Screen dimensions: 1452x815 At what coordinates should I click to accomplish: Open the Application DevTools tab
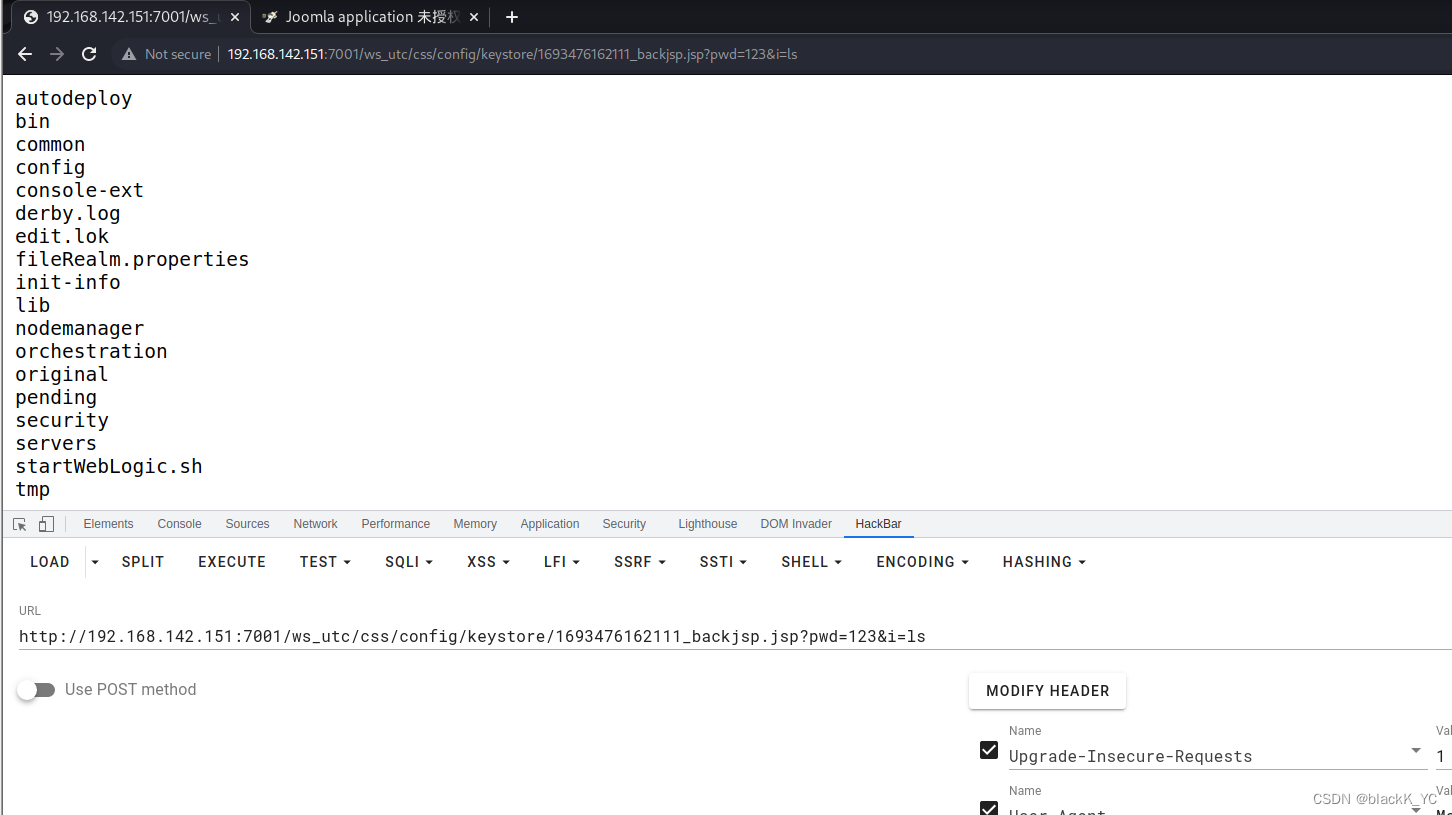(x=550, y=524)
